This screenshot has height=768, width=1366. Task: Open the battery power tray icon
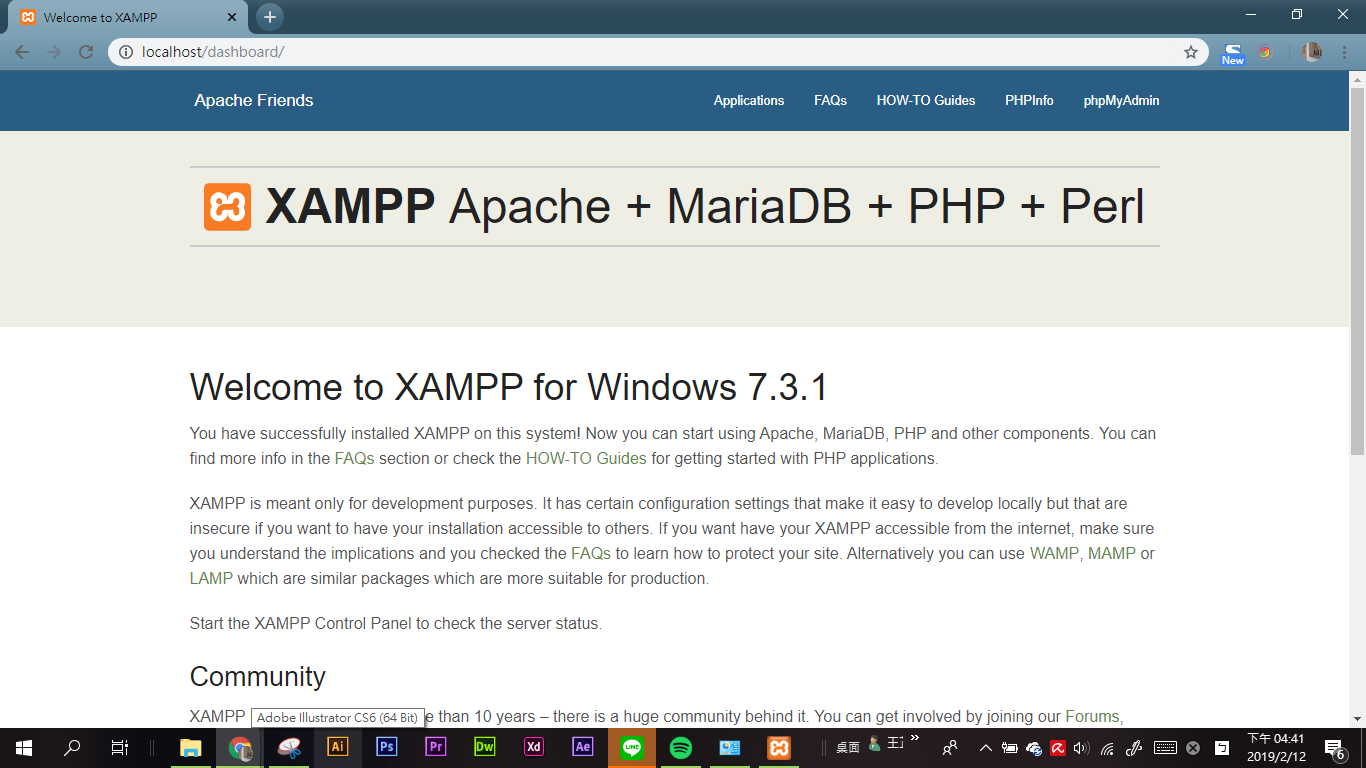[1010, 748]
